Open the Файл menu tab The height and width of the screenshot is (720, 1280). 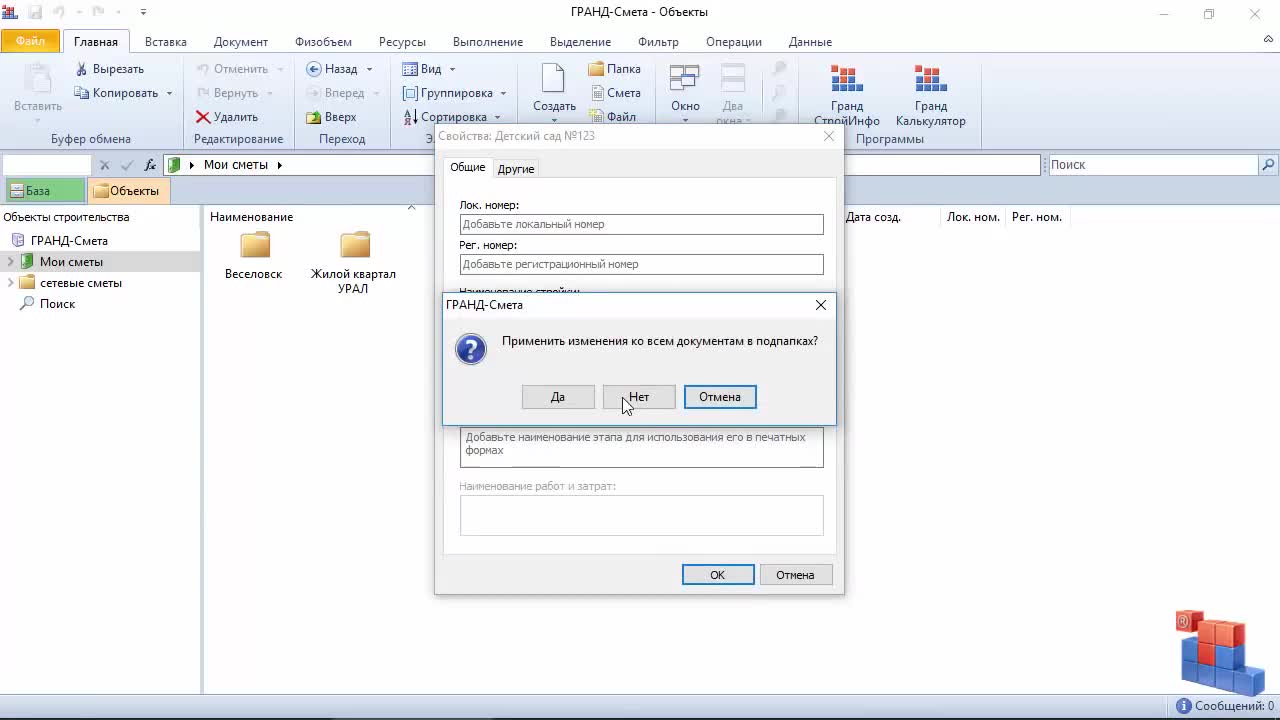coord(30,41)
